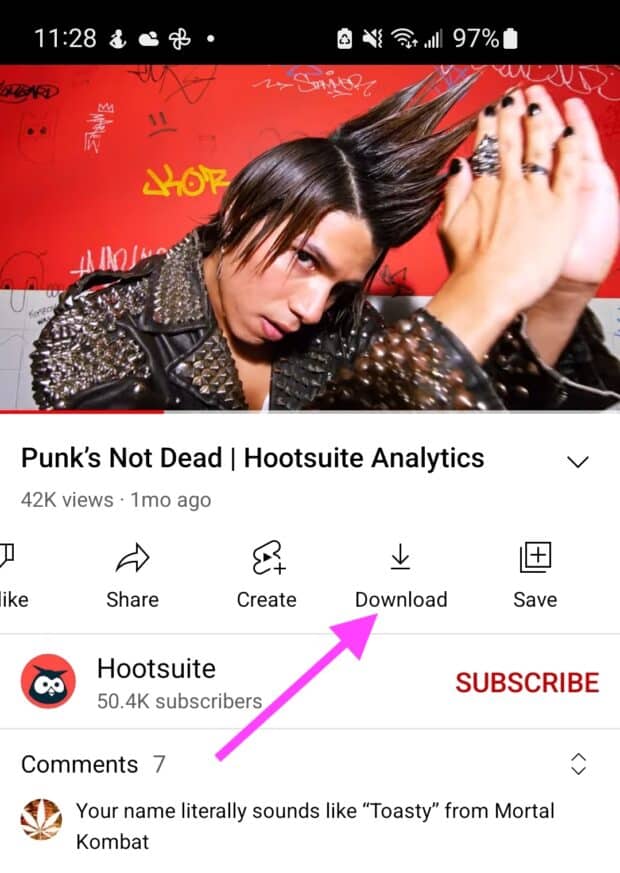Expand the video description chevron
The width and height of the screenshot is (620, 873).
click(578, 462)
